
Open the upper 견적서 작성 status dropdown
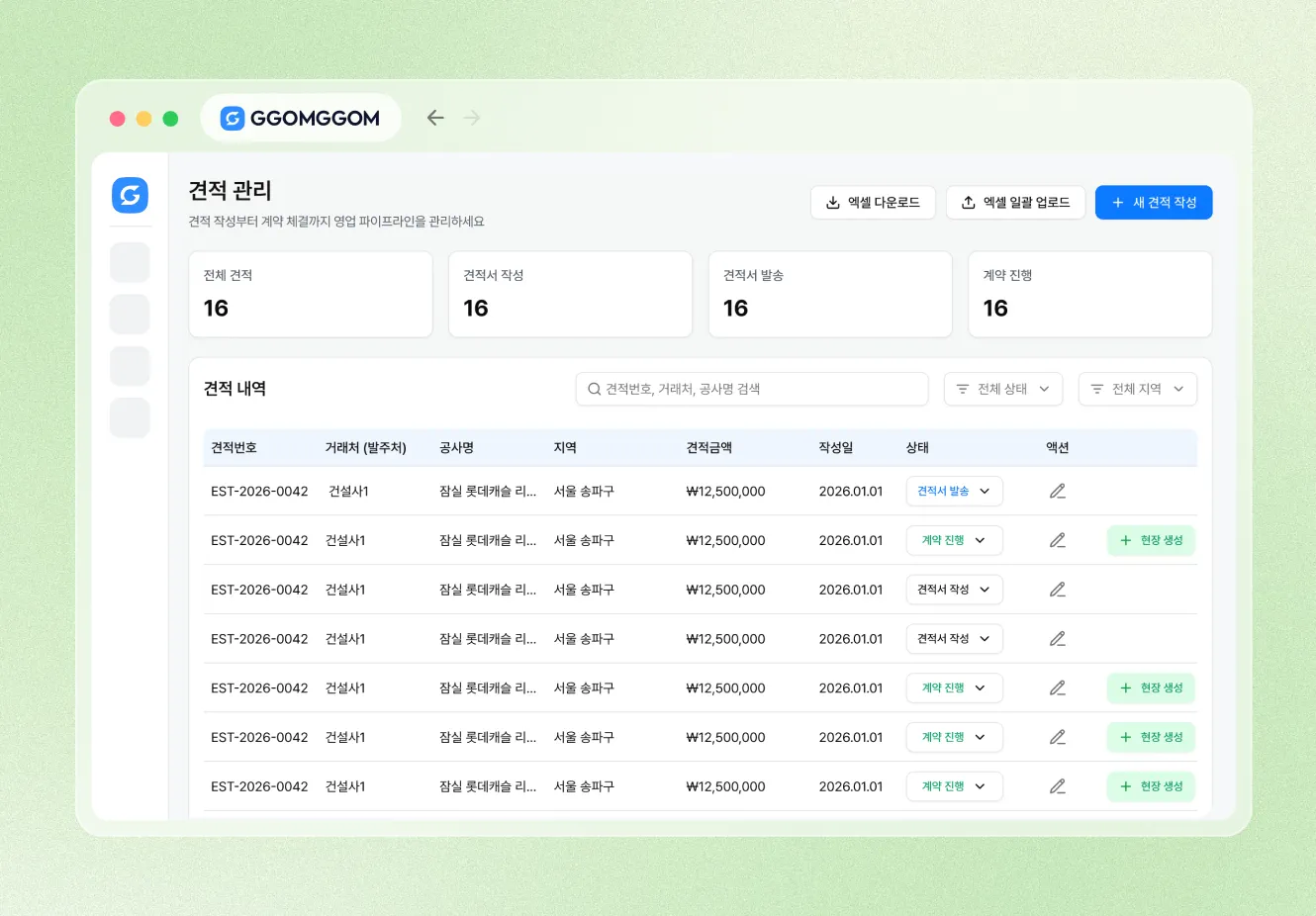955,590
